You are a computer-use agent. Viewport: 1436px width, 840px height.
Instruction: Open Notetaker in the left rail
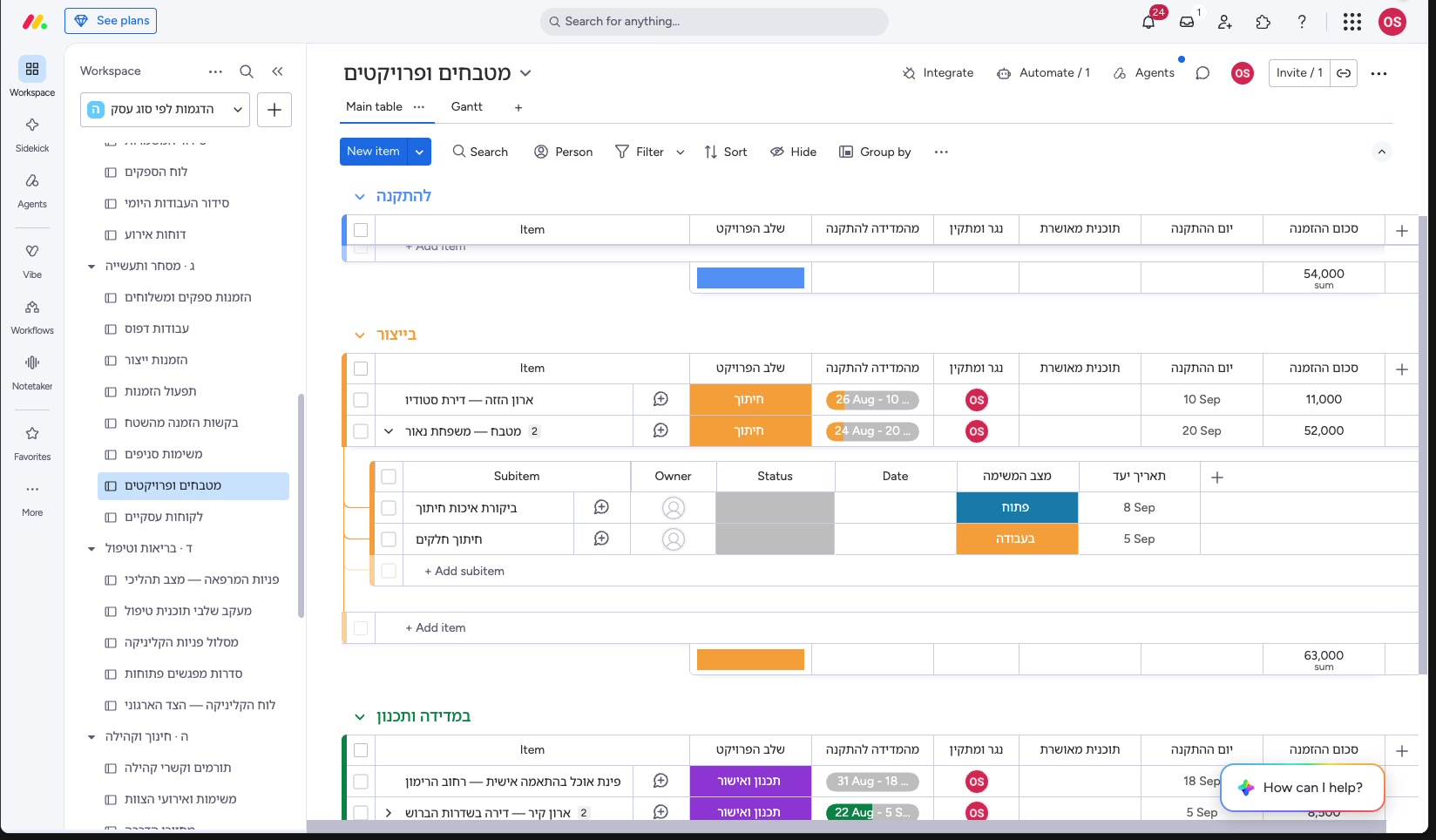point(32,371)
